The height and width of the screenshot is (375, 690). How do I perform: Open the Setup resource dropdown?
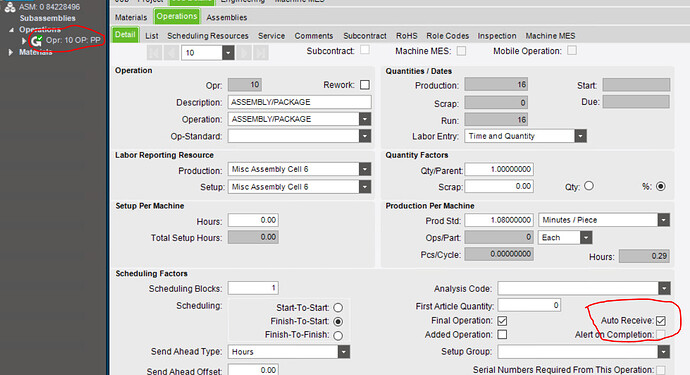(365, 187)
